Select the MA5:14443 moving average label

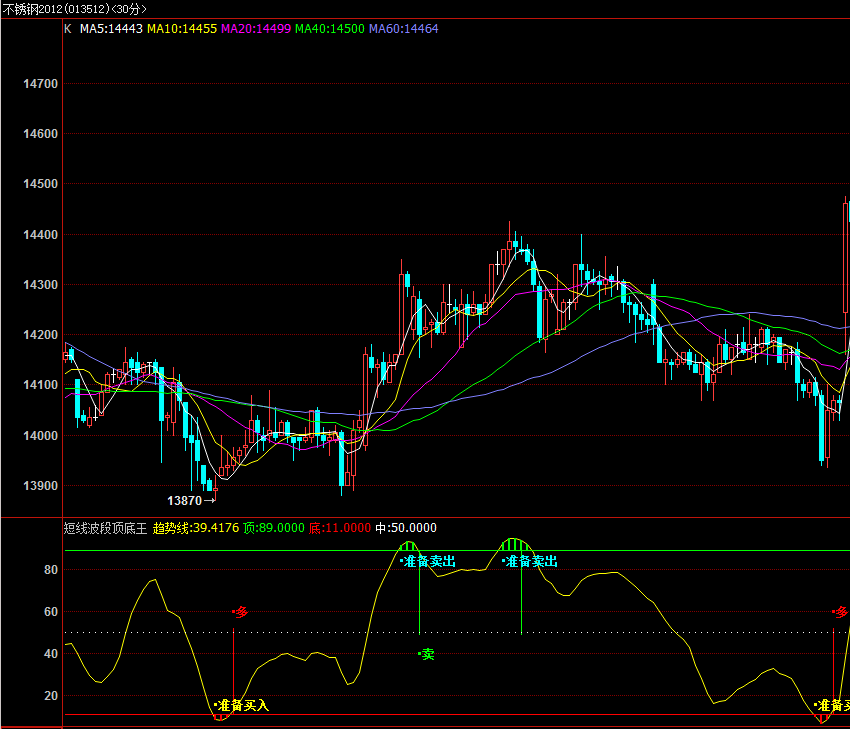click(111, 29)
